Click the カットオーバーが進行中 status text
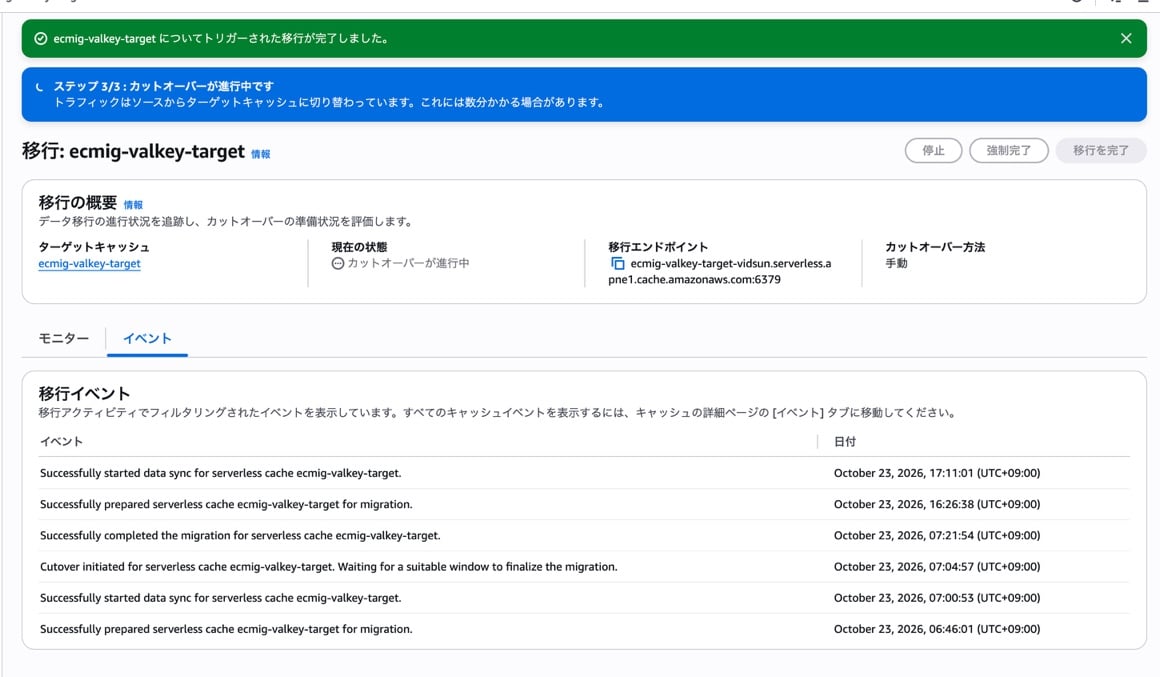This screenshot has width=1160, height=677. coord(408,263)
